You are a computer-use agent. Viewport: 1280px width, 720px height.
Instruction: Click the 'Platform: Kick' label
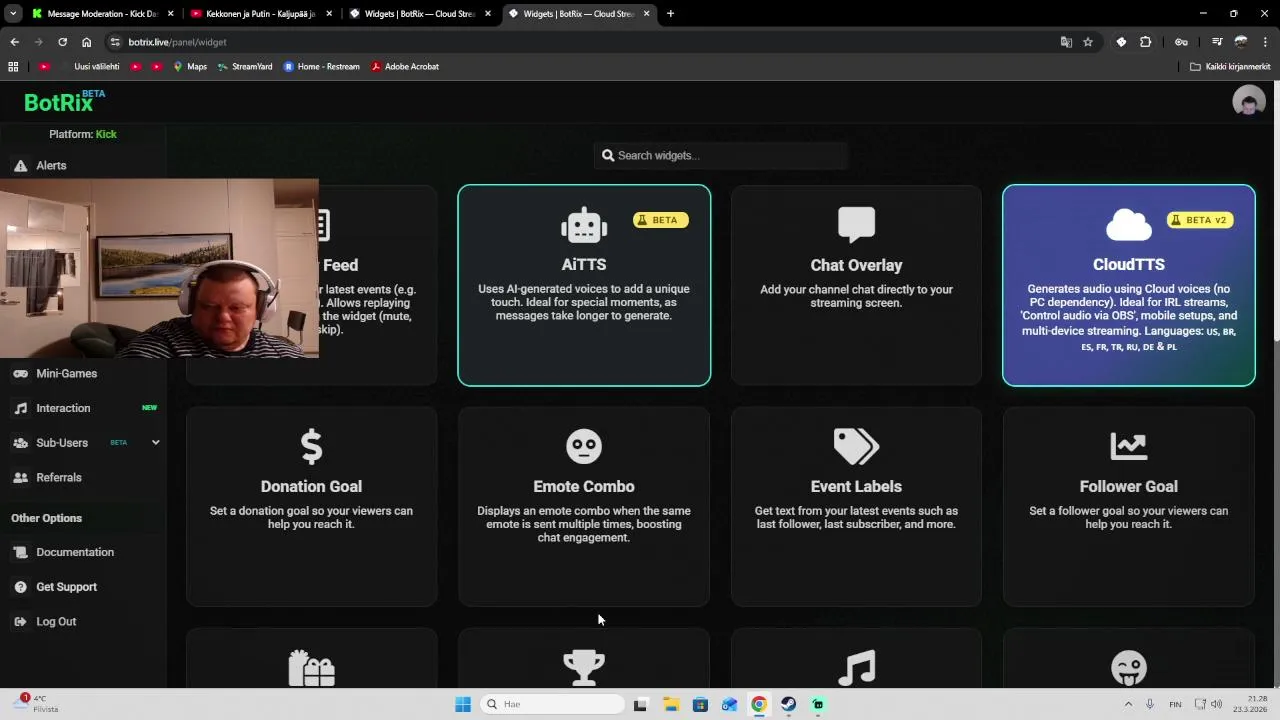(x=83, y=134)
